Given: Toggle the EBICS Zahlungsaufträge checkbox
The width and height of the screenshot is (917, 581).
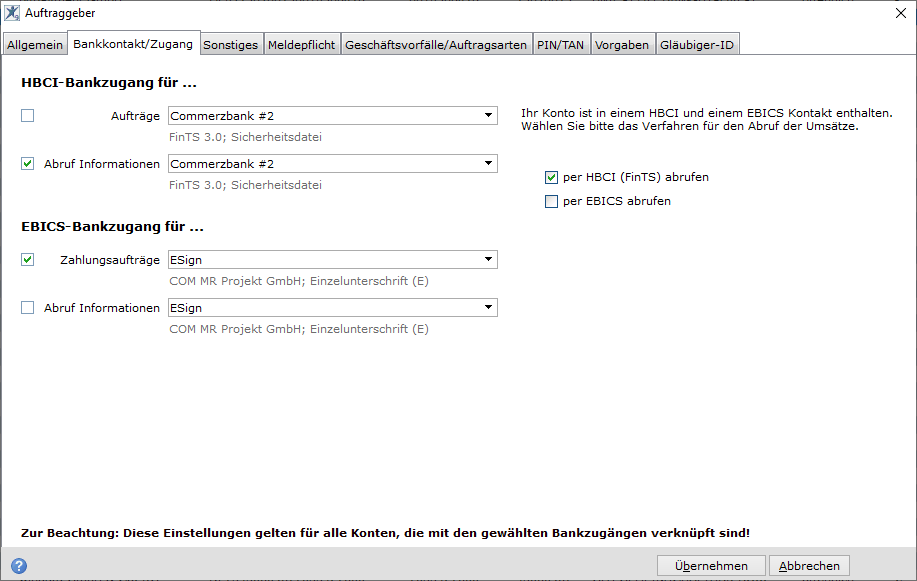Looking at the screenshot, I should (27, 260).
